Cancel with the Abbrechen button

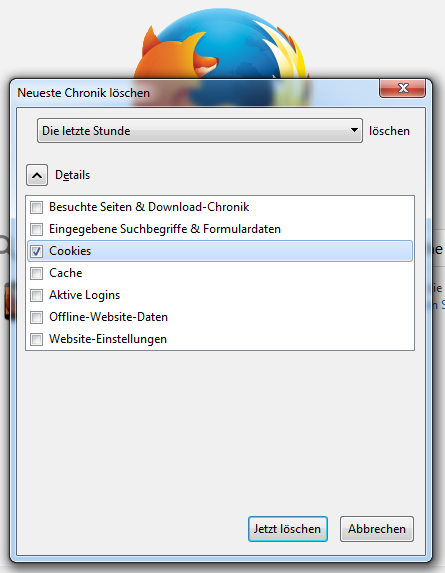point(377,529)
